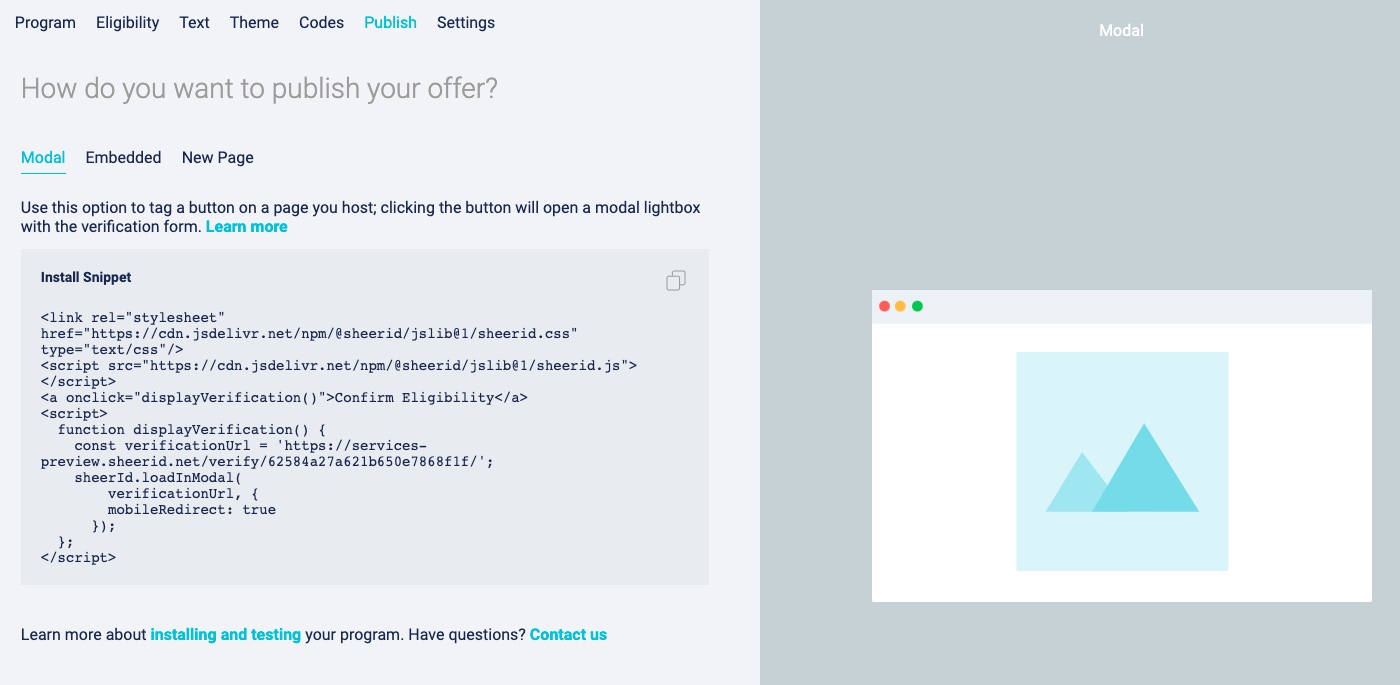The height and width of the screenshot is (685, 1400).
Task: Select the Codes tab
Action: [321, 22]
